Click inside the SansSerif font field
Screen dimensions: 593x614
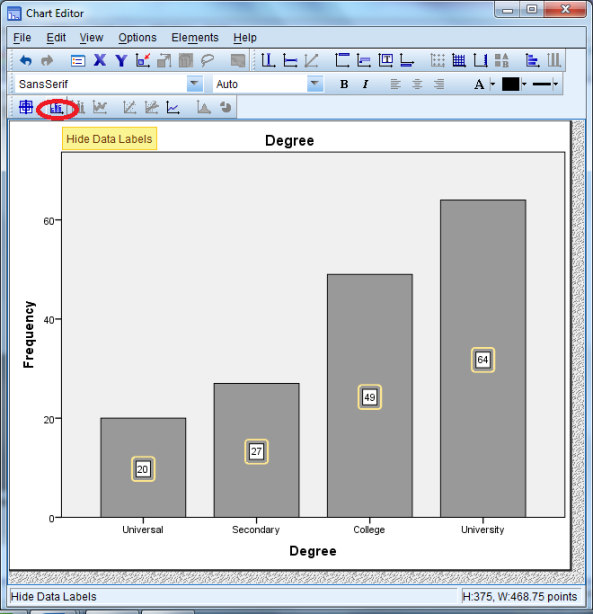(101, 84)
